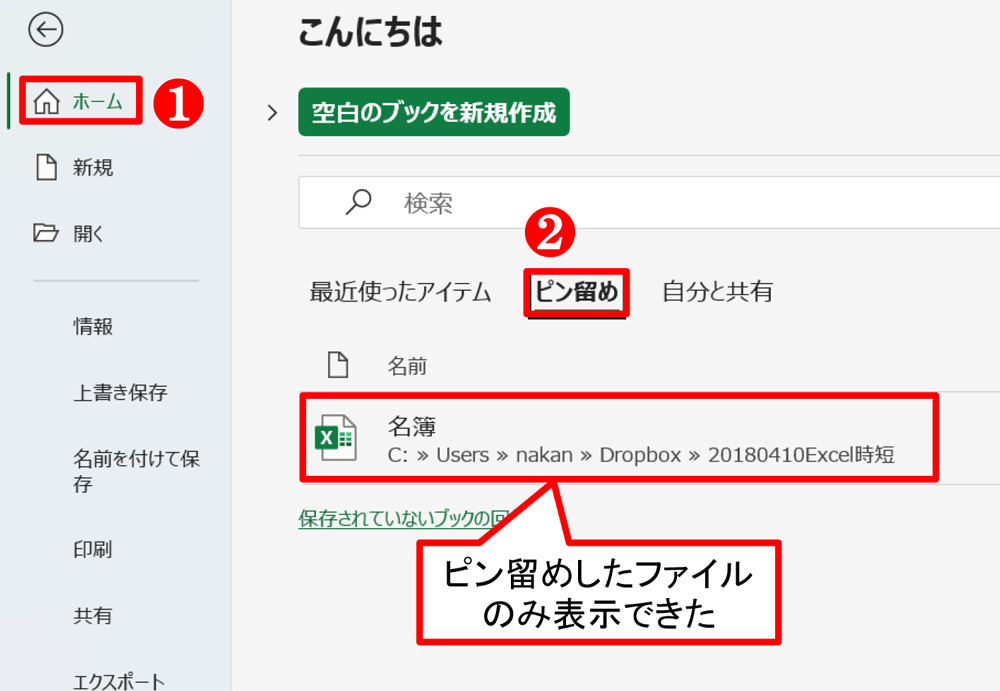Image resolution: width=1000 pixels, height=691 pixels.
Task: Click the magnifier search icon
Action: 358,202
